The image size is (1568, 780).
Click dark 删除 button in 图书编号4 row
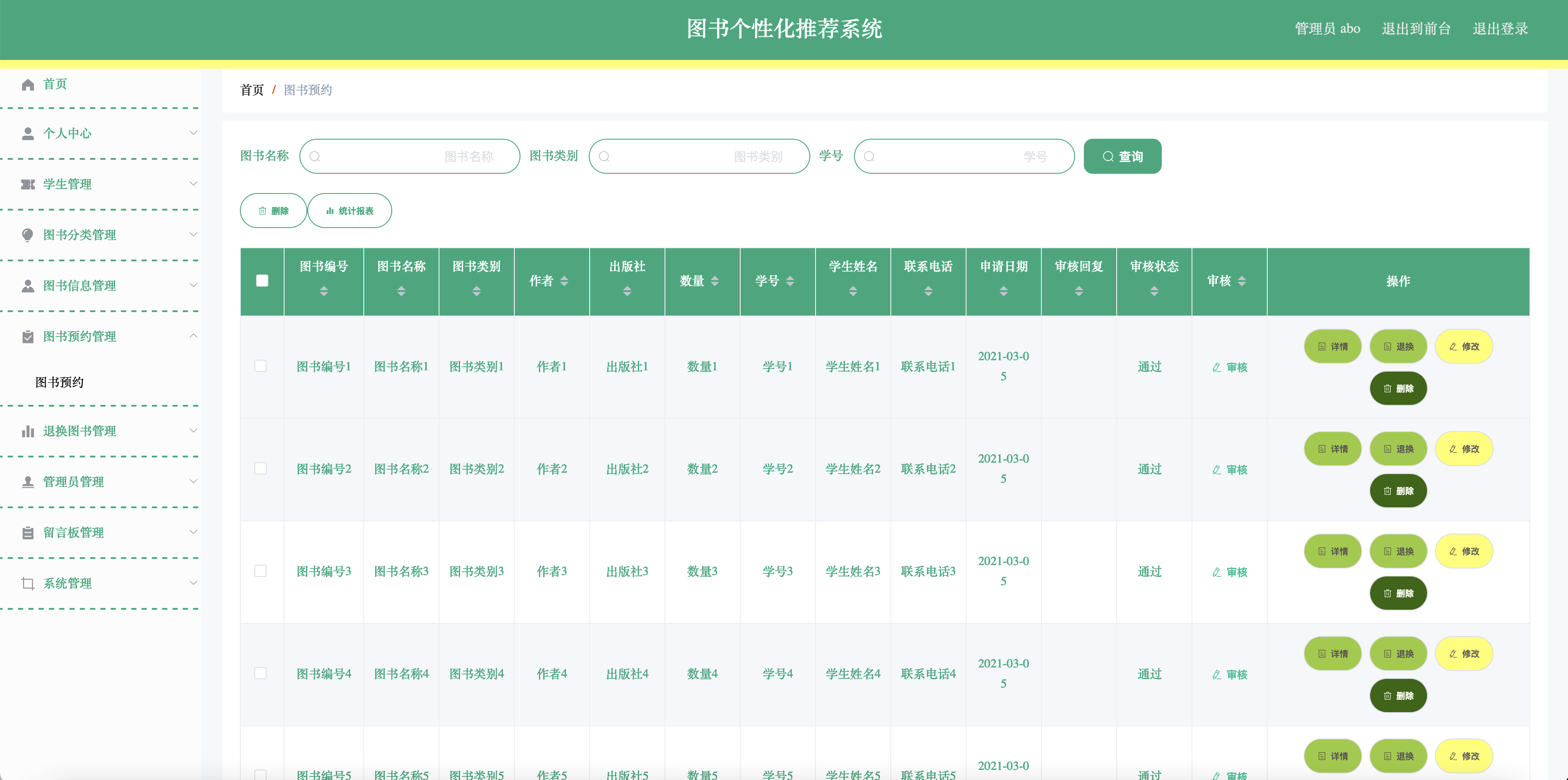pyautogui.click(x=1399, y=696)
